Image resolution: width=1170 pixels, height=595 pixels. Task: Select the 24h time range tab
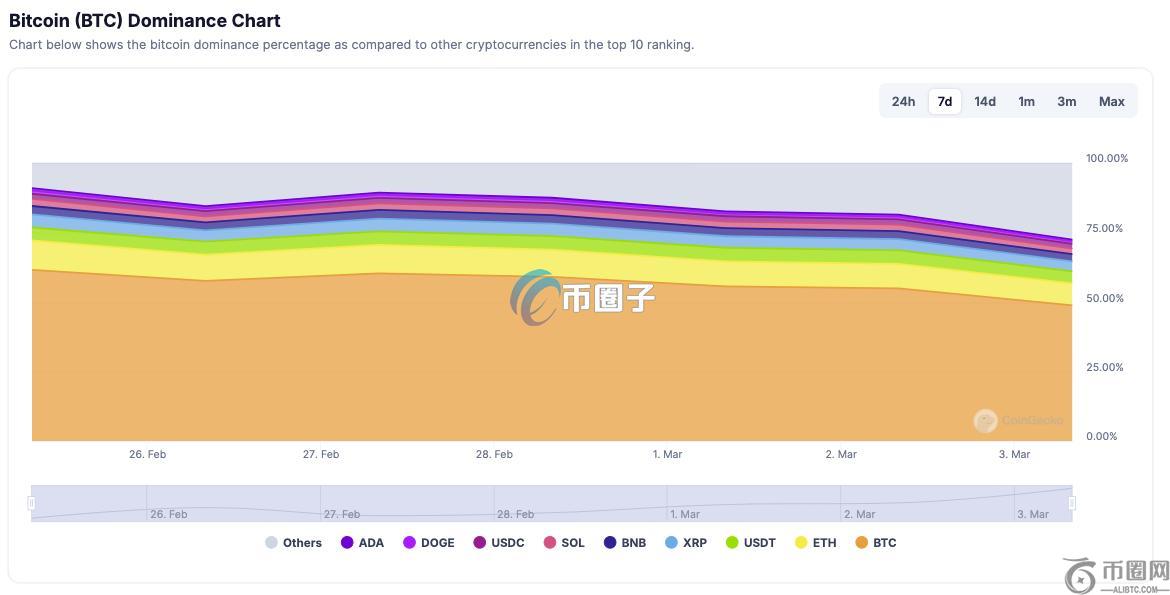click(x=903, y=101)
